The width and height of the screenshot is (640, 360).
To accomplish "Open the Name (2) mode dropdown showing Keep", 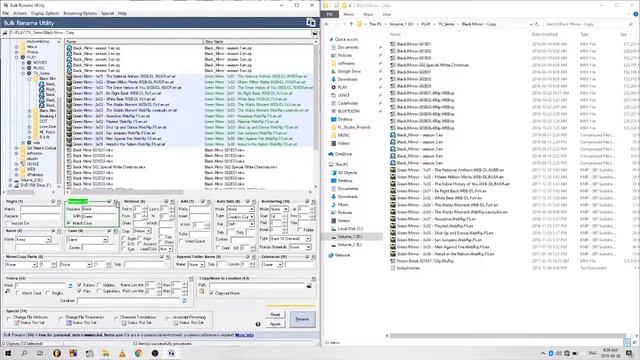I will (33, 240).
